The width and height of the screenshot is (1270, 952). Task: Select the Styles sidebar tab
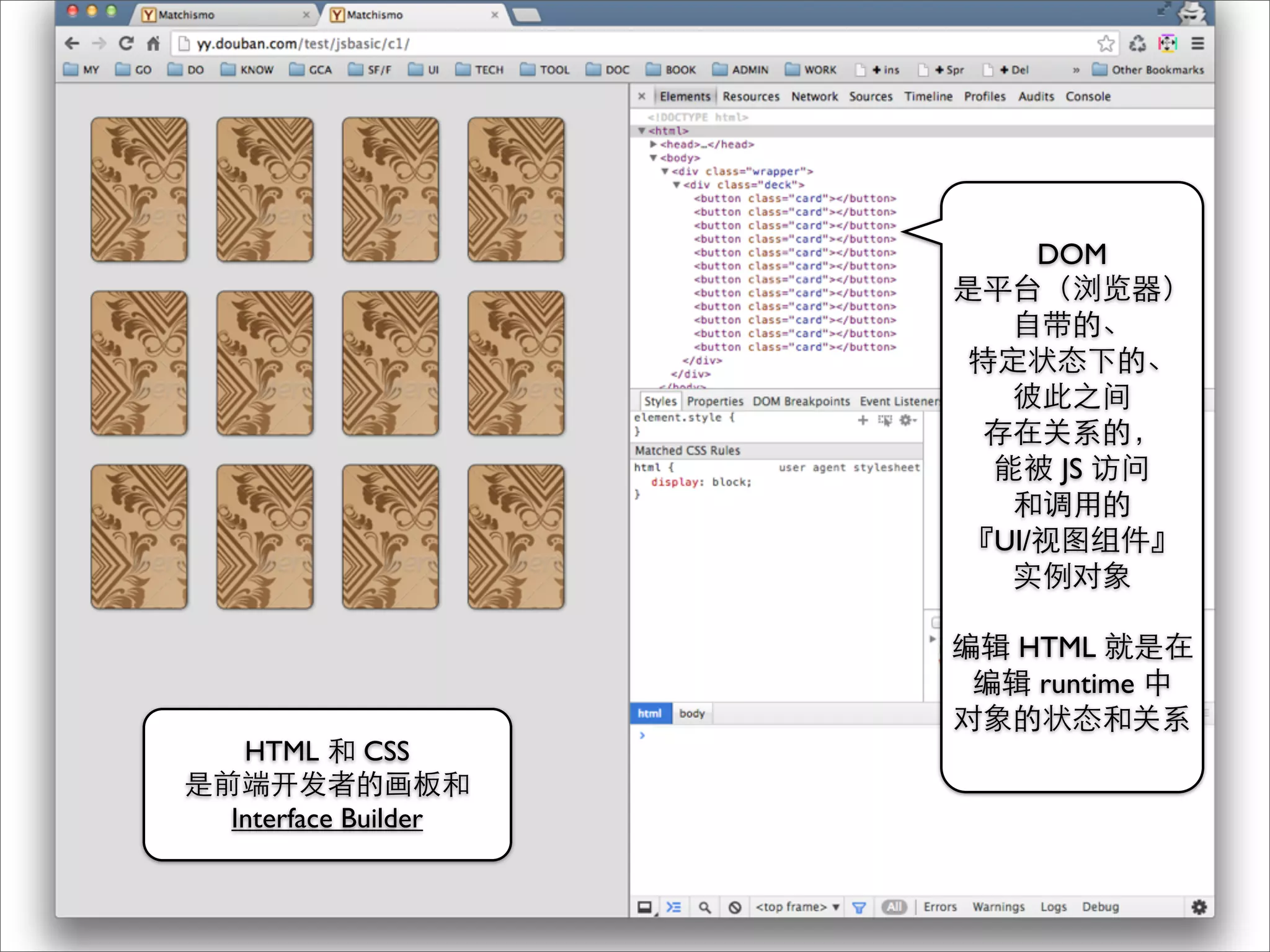pyautogui.click(x=660, y=401)
